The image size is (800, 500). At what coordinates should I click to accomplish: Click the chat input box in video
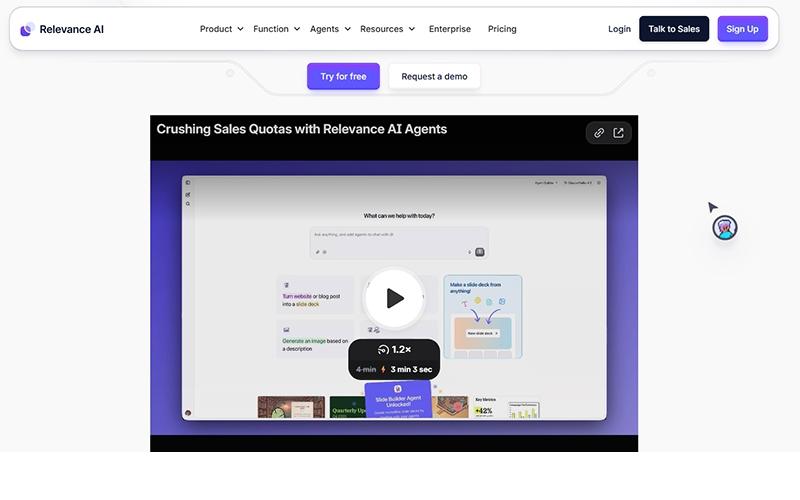point(399,243)
